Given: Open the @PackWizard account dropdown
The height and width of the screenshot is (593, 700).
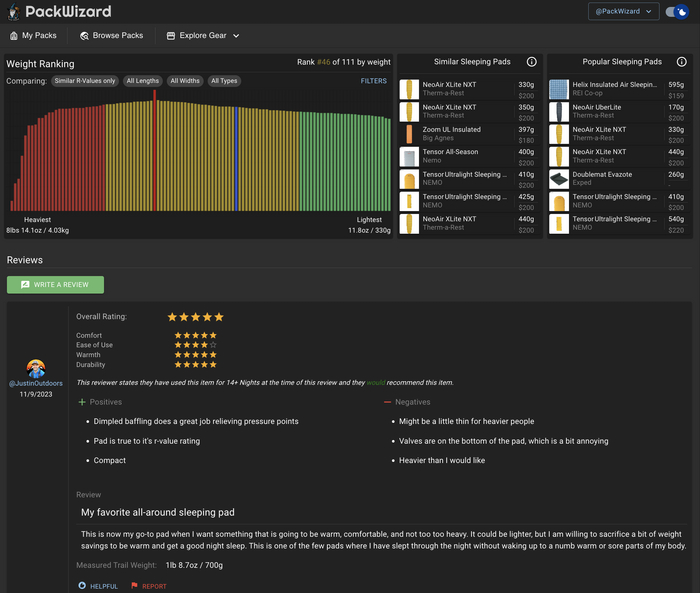Looking at the screenshot, I should 624,12.
